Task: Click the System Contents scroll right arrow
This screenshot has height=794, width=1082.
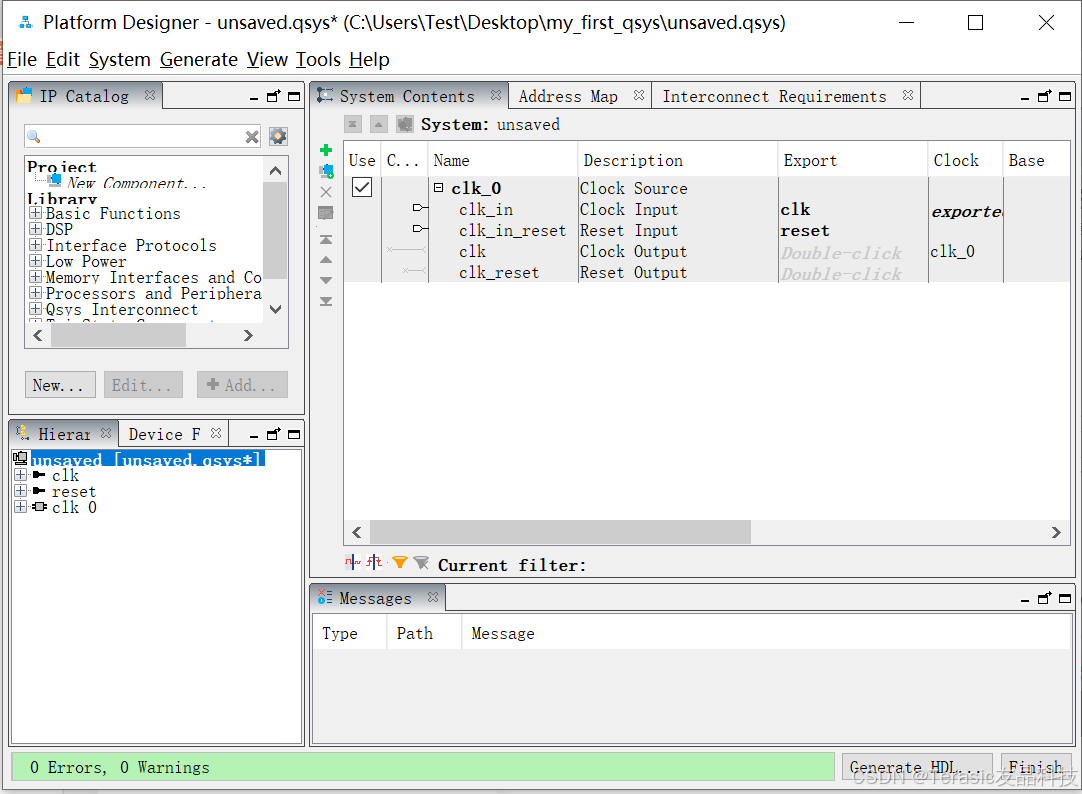Action: click(x=1056, y=532)
